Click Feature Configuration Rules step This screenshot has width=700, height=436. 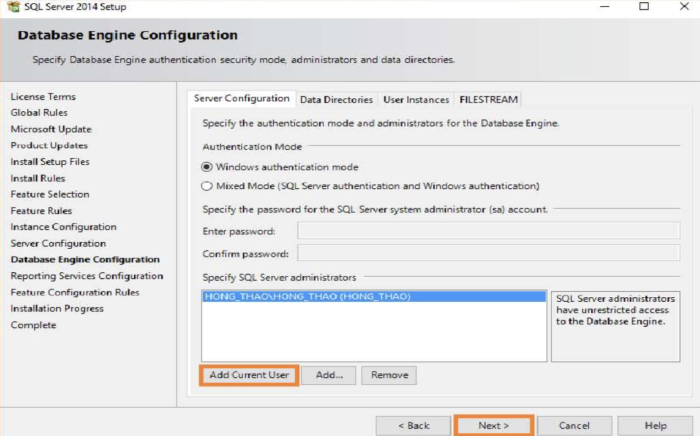[x=75, y=292]
